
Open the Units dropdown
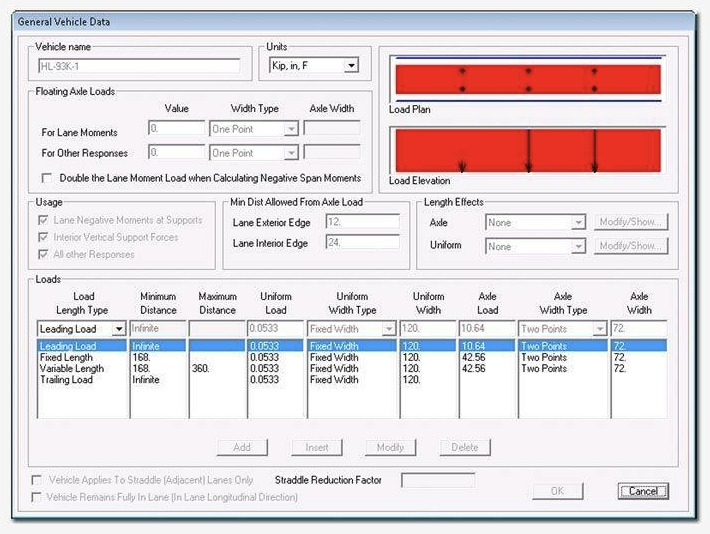click(x=351, y=66)
